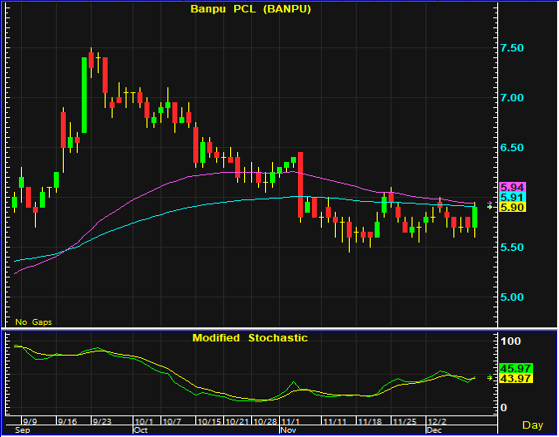Image resolution: width=559 pixels, height=437 pixels.
Task: Click the 7.50 price axis level
Action: [512, 48]
